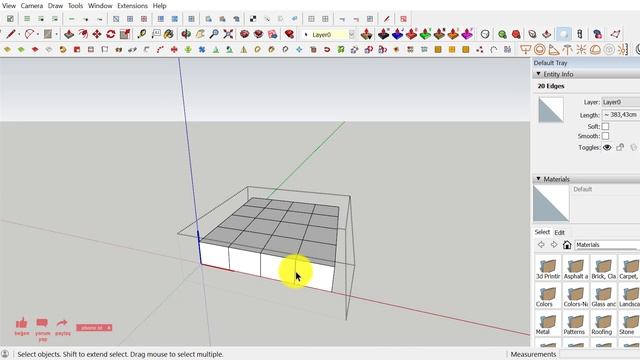
Task: Open the red ruby Extension Manager icon
Action: [289, 34]
